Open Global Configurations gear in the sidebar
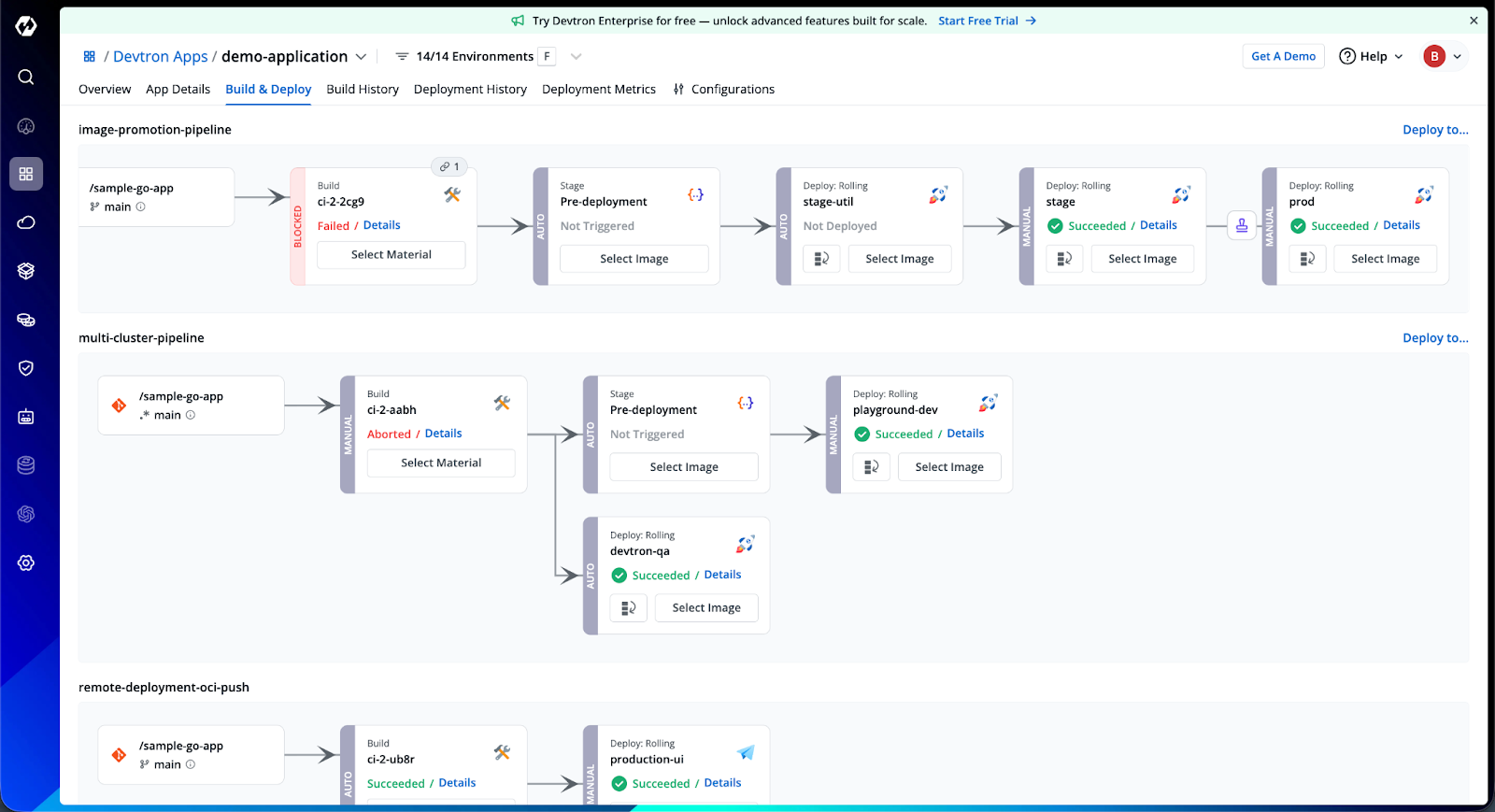This screenshot has height=812, width=1495. pyautogui.click(x=26, y=563)
